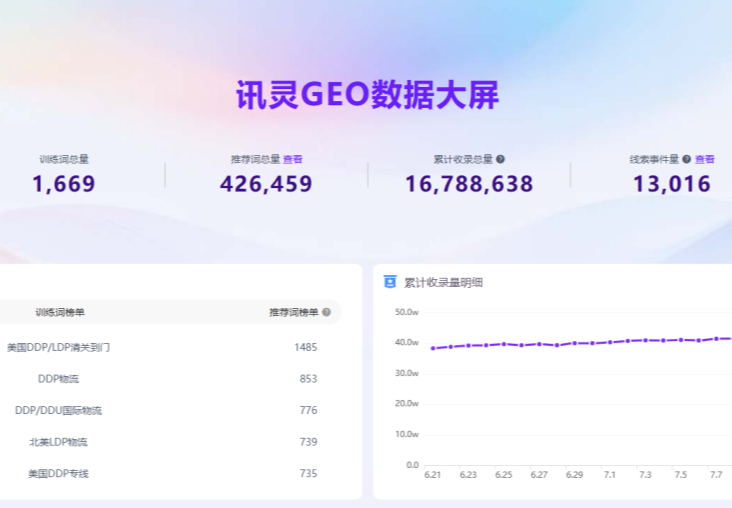732x508 pixels.
Task: Click the 推荐词总量 figure 426,459
Action: (266, 184)
